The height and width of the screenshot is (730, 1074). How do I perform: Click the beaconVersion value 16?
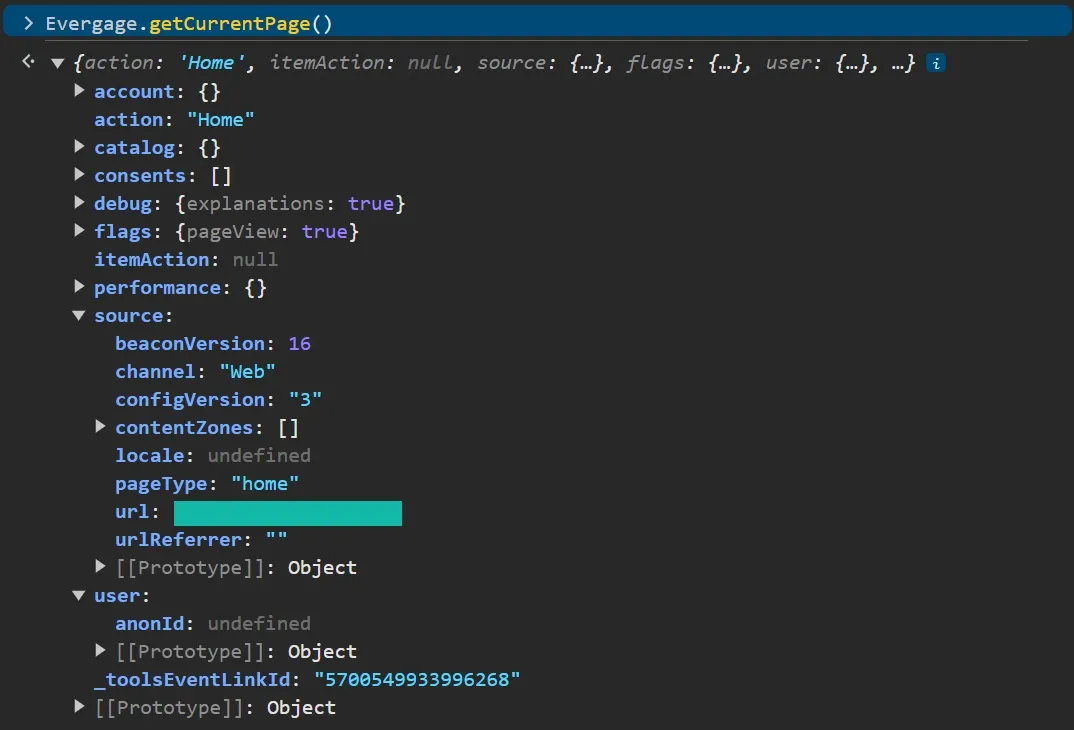(299, 343)
